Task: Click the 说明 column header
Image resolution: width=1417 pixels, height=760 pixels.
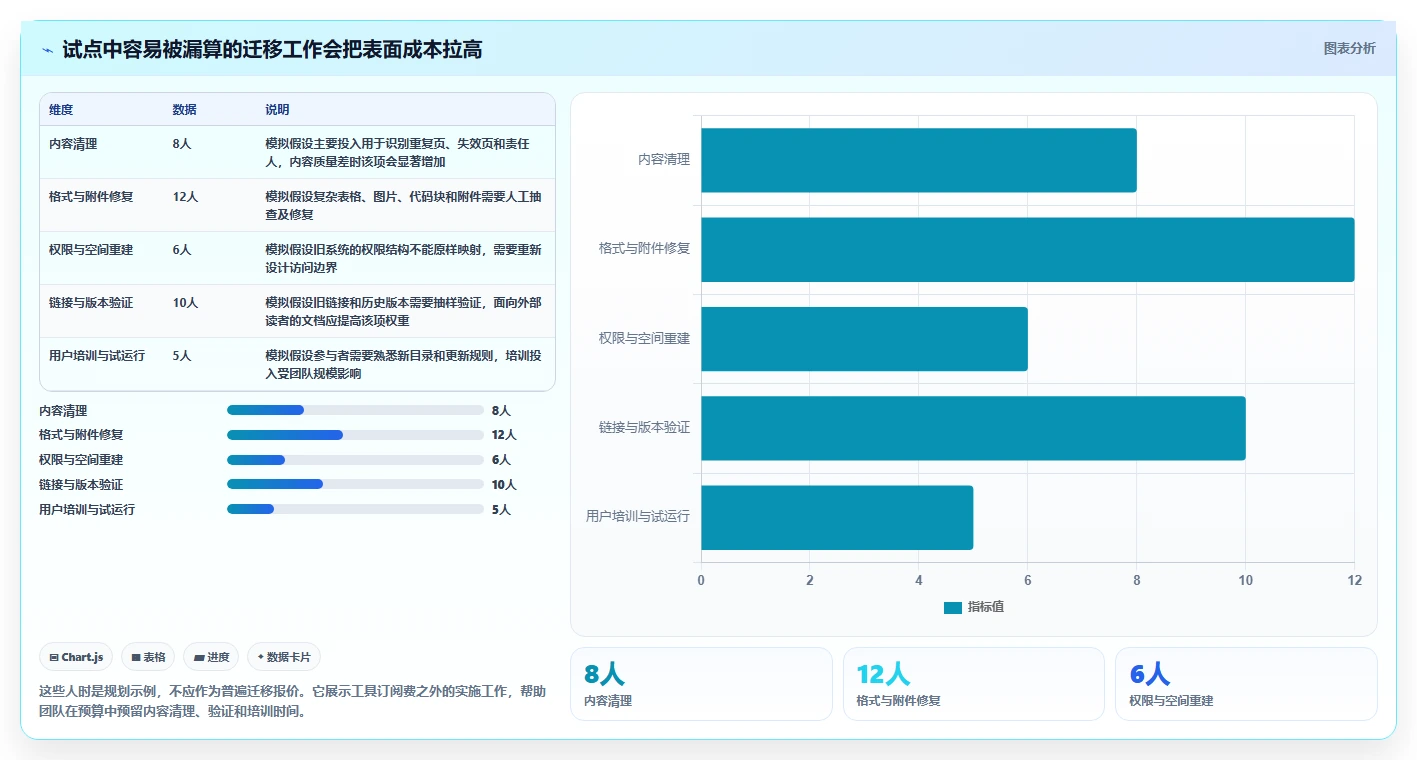Action: [277, 110]
